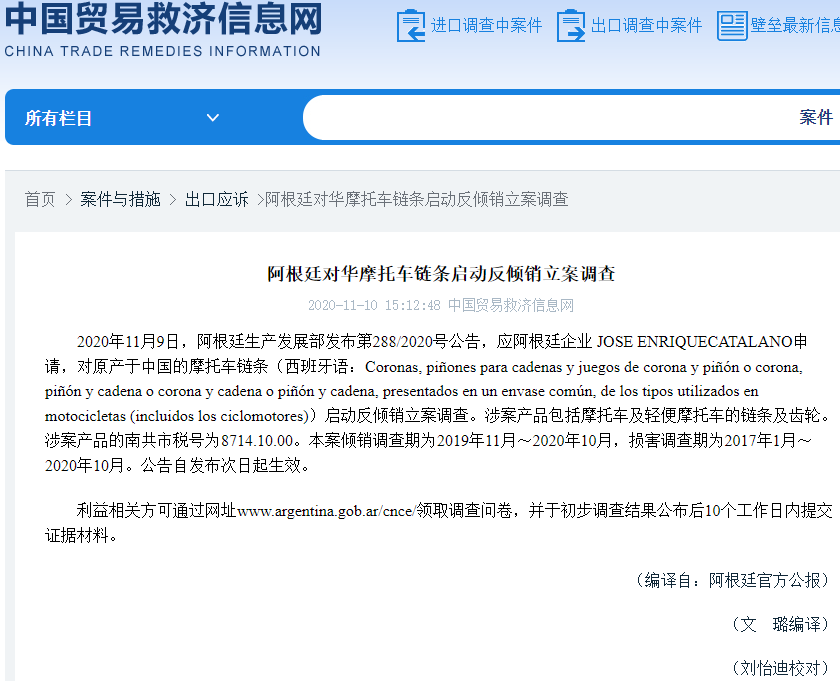Click the 壁垒最新信息 navigation text
Viewport: 840px width, 681px height.
coord(795,26)
